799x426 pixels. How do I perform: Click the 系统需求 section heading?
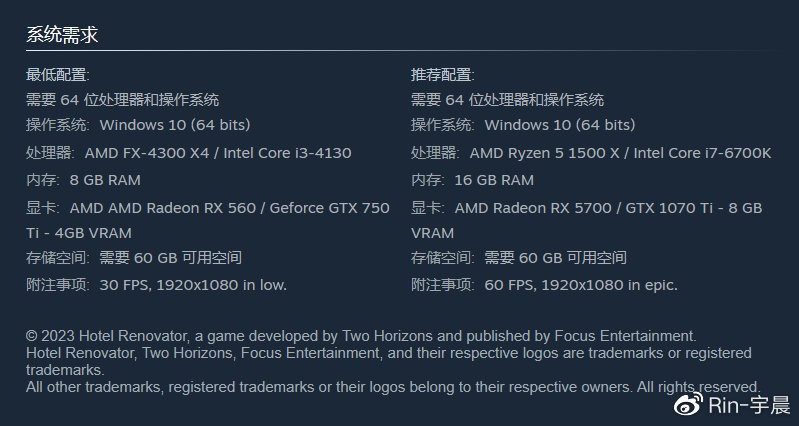(x=62, y=35)
